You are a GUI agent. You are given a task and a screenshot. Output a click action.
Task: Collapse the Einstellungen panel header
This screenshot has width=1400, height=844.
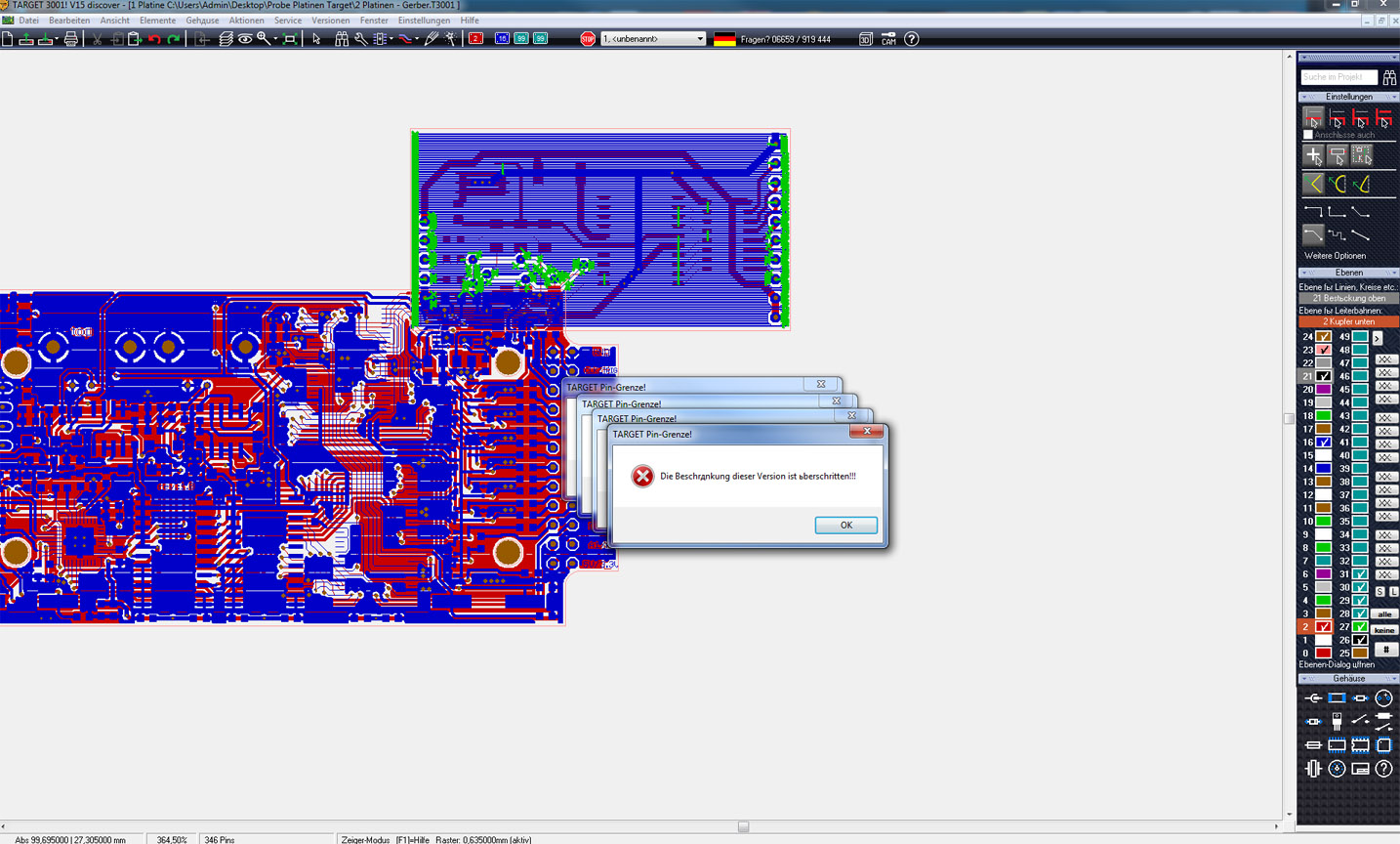coord(1348,97)
